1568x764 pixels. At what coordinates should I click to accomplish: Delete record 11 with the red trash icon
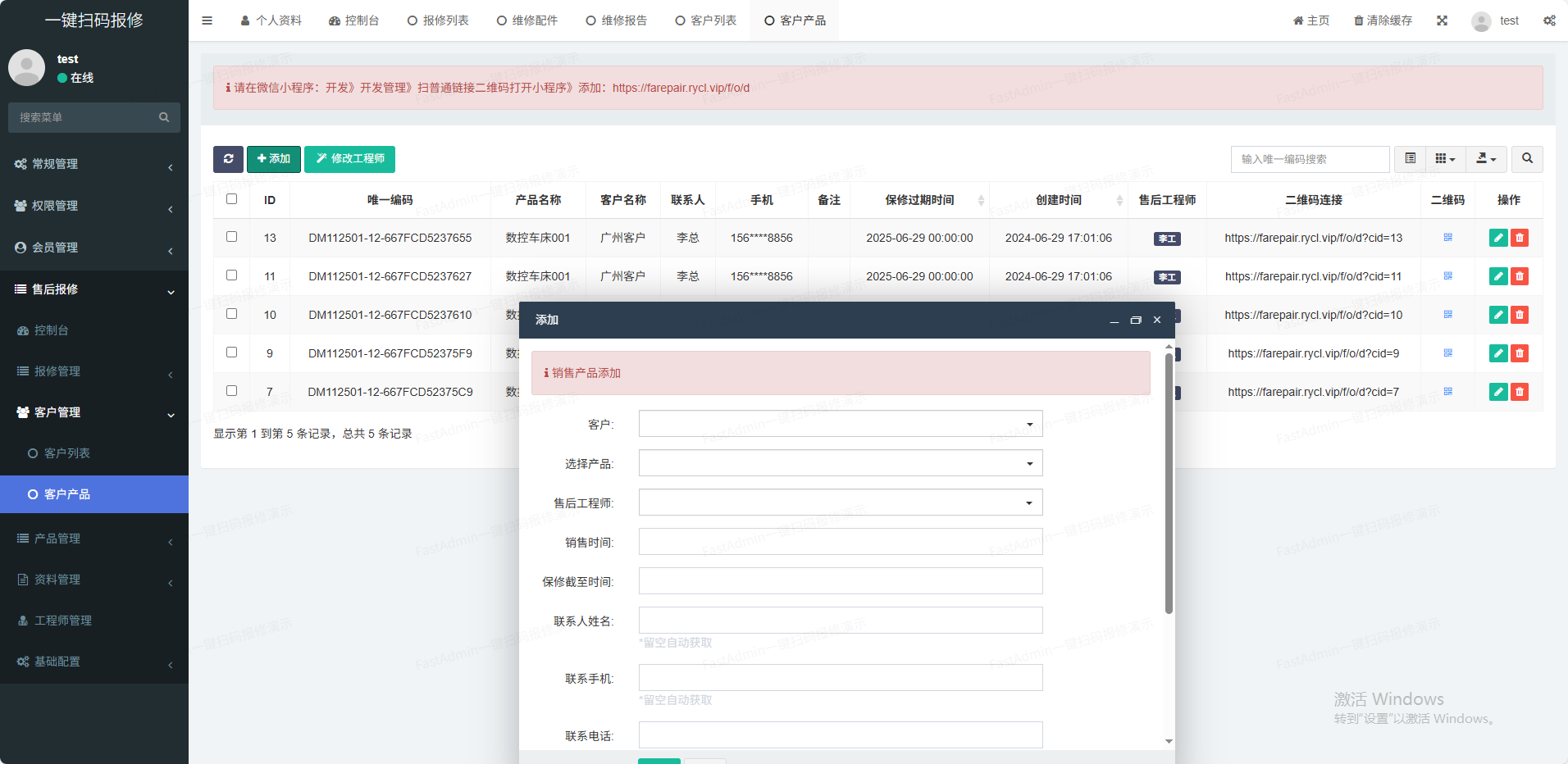click(x=1520, y=276)
